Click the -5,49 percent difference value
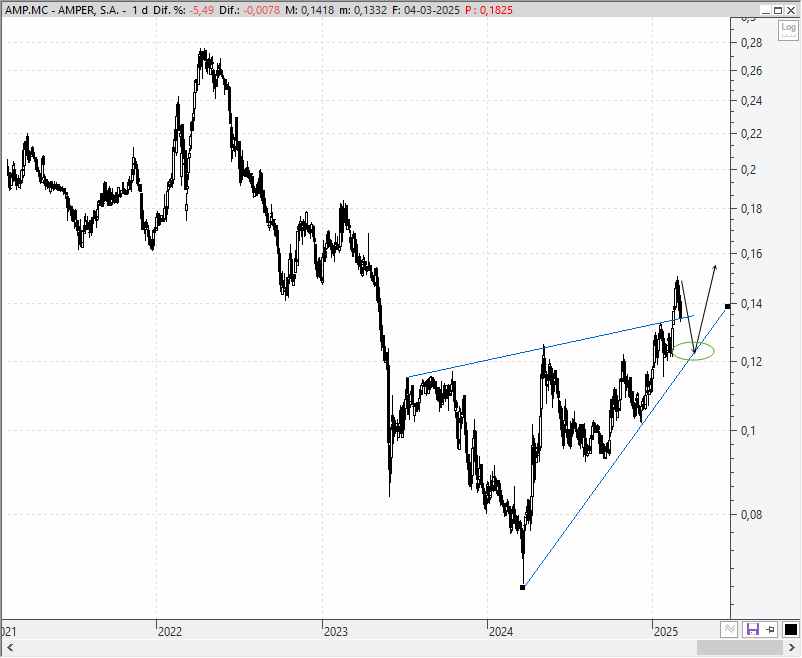The width and height of the screenshot is (802, 658). (x=201, y=10)
